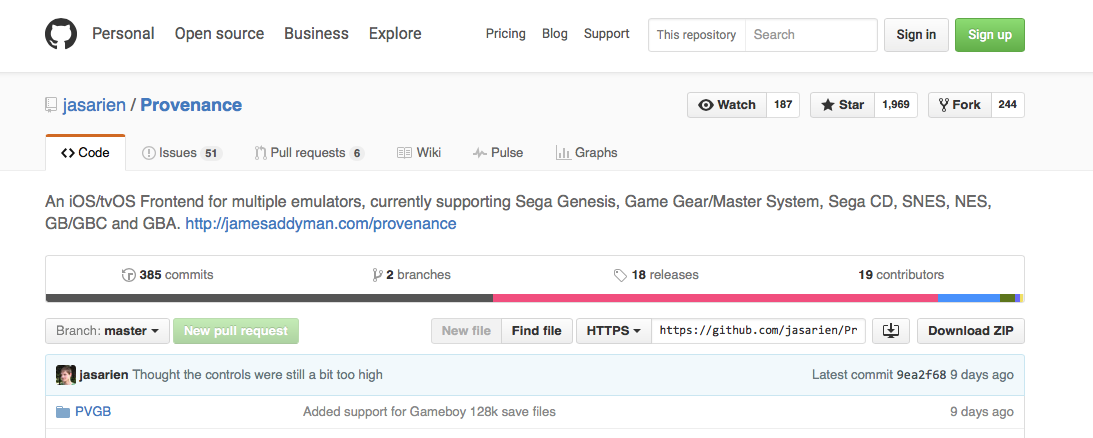Open Open source in top navigation
Image resolution: width=1093 pixels, height=438 pixels.
[220, 33]
